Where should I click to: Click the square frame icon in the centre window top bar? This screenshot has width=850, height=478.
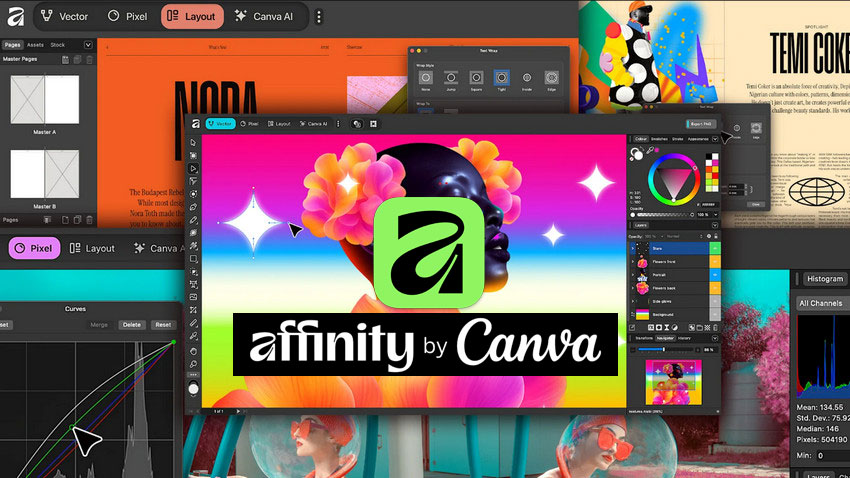pos(374,124)
